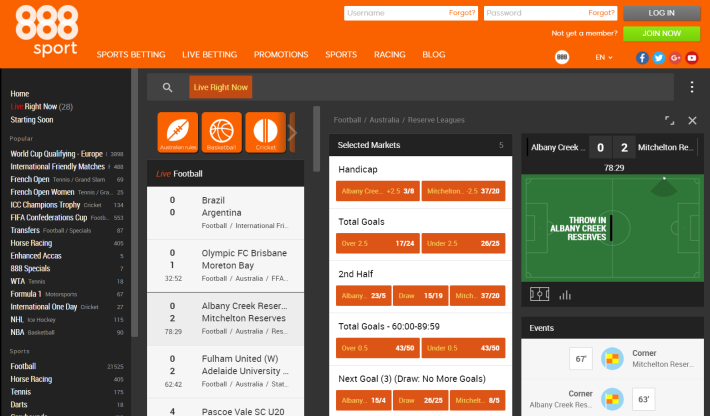This screenshot has width=710, height=416.
Task: Open the 888sport logo home link
Action: [47, 30]
